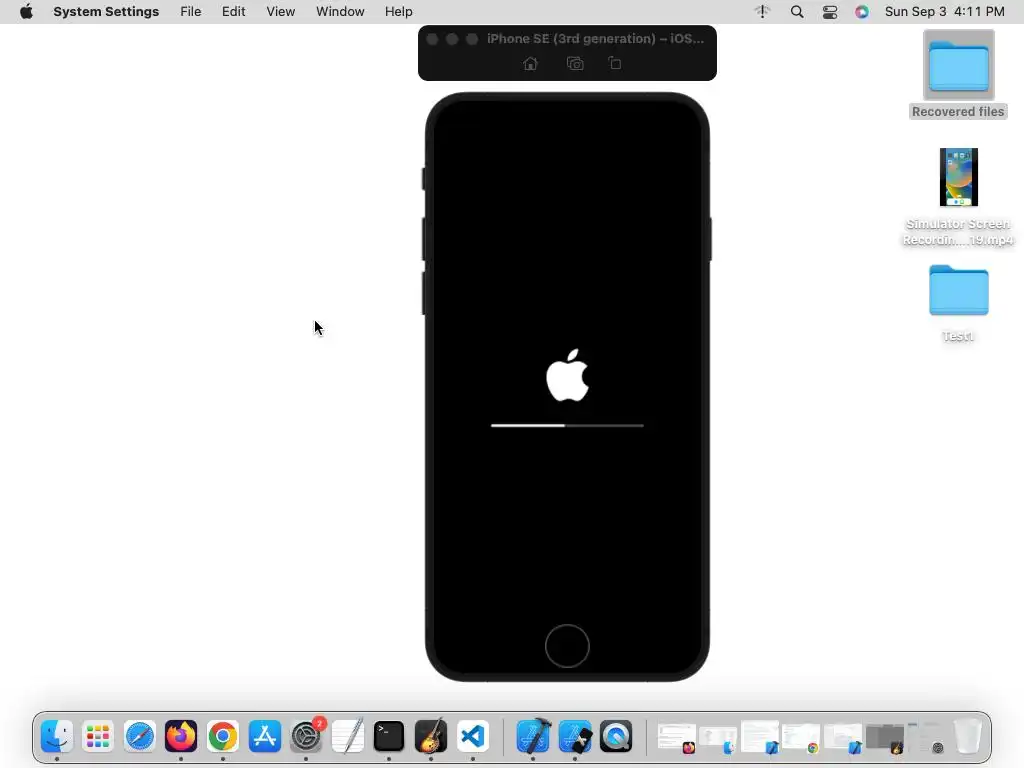
Task: Open the View menu
Action: coord(280,12)
